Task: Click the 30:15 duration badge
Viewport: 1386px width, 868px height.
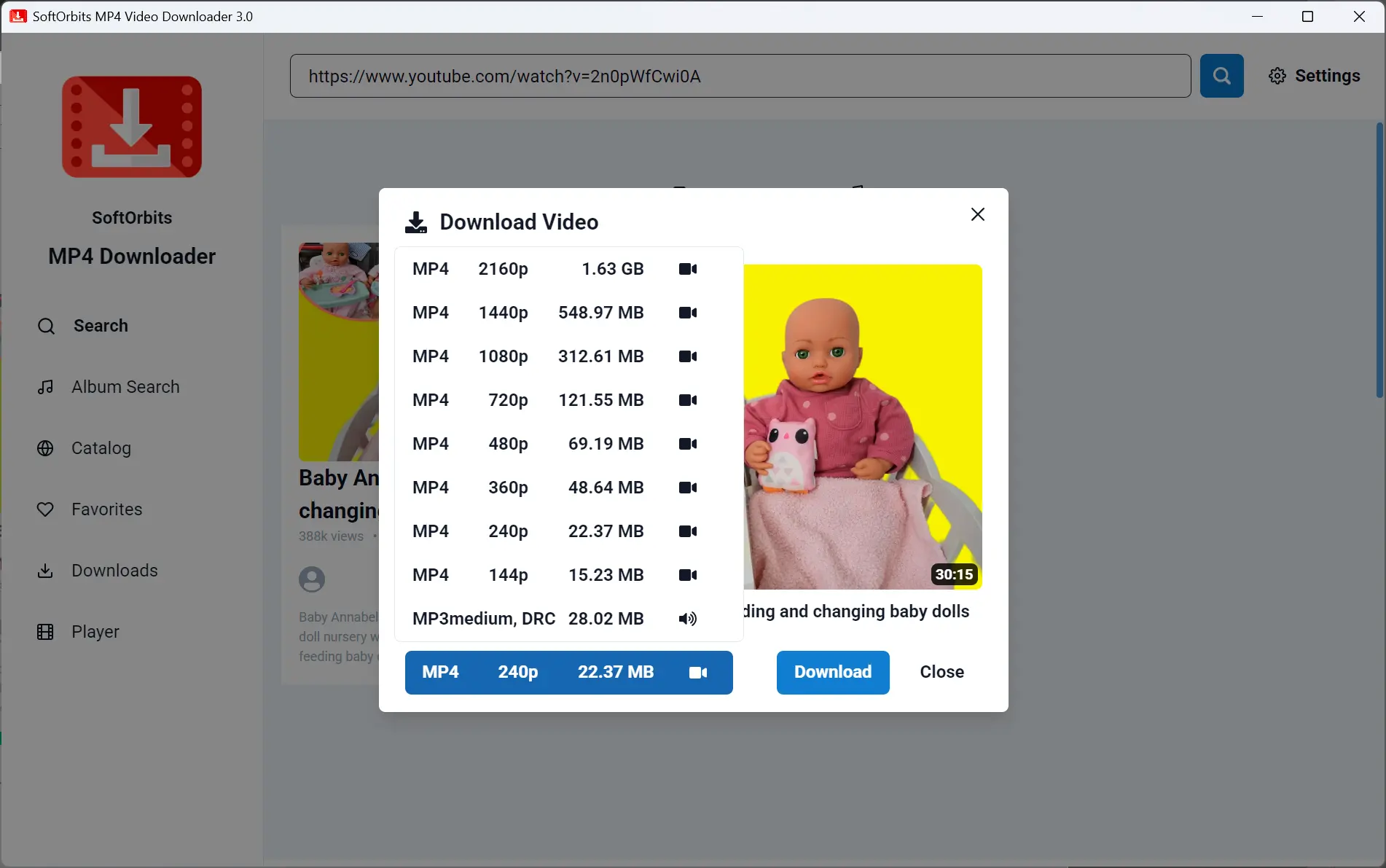Action: tap(954, 574)
